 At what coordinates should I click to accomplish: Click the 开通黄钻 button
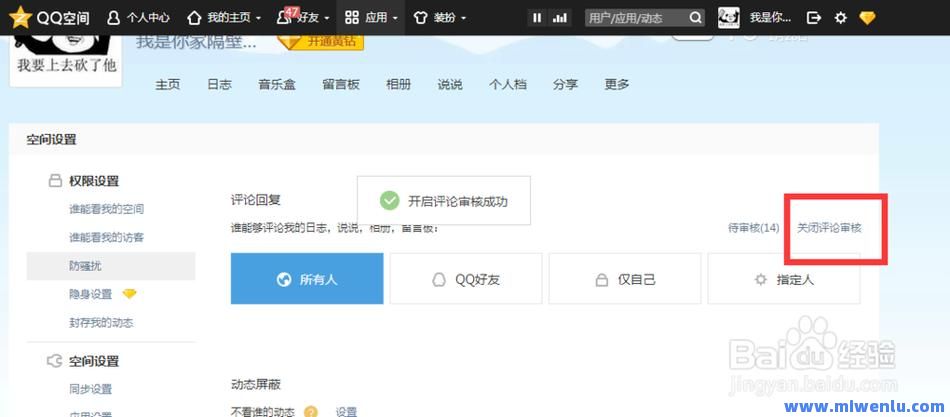pos(321,41)
